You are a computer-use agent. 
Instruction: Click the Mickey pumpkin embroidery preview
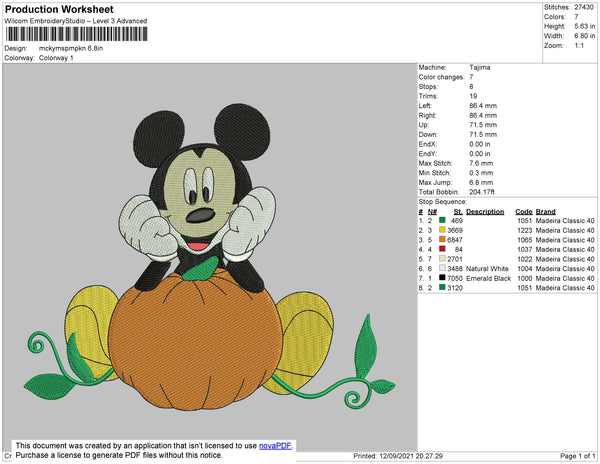tap(210, 257)
